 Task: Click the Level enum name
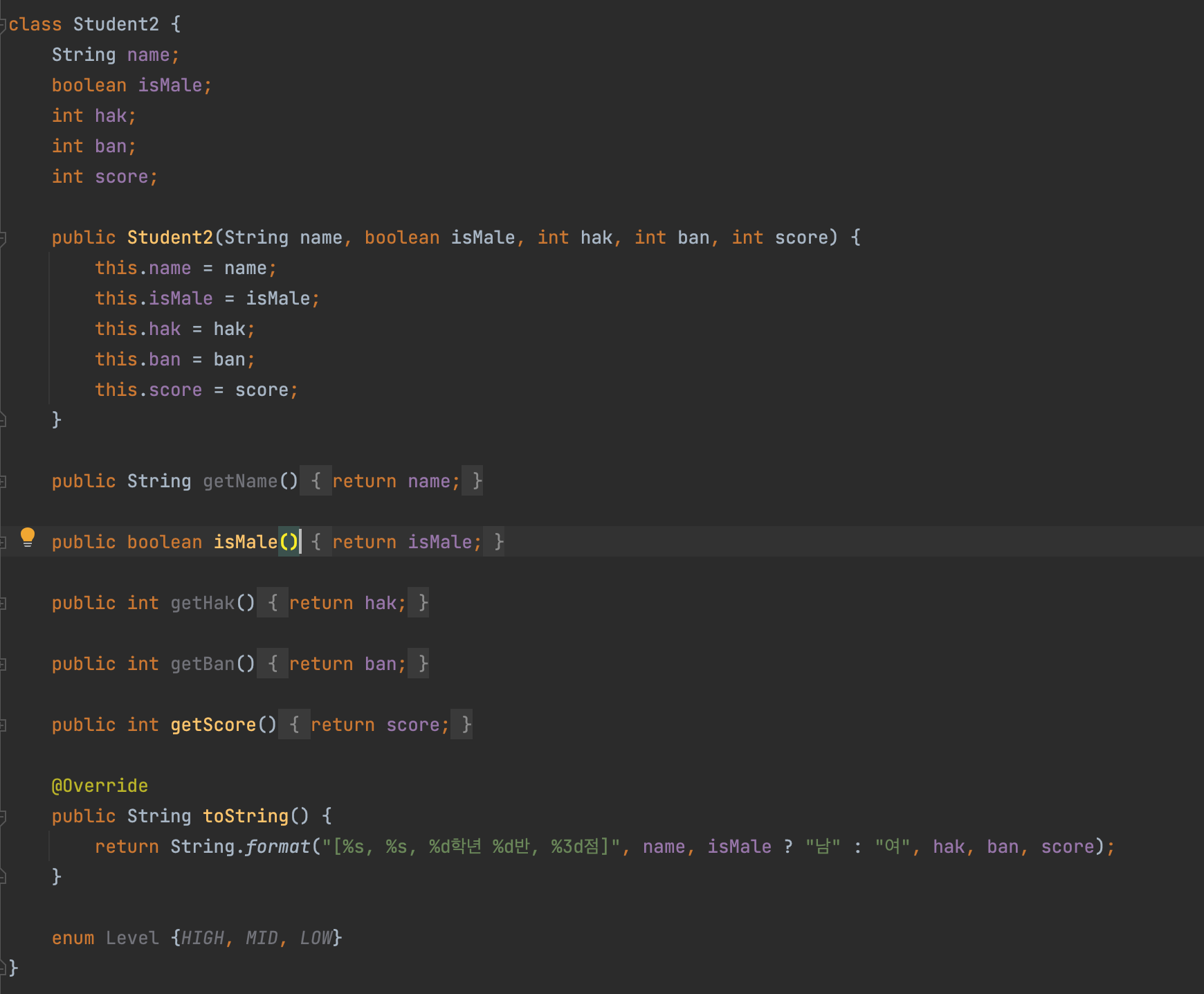pyautogui.click(x=132, y=938)
